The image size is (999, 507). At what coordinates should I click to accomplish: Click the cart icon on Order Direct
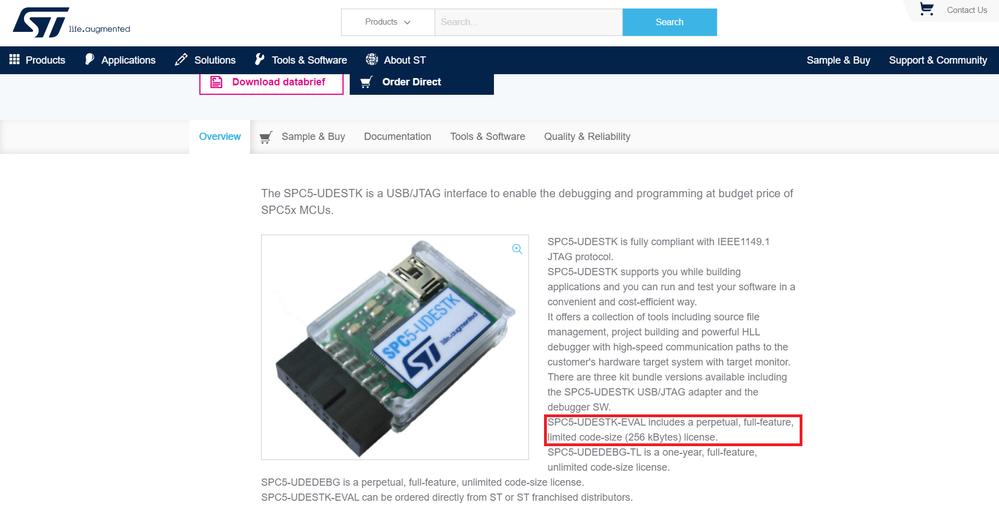[x=366, y=82]
